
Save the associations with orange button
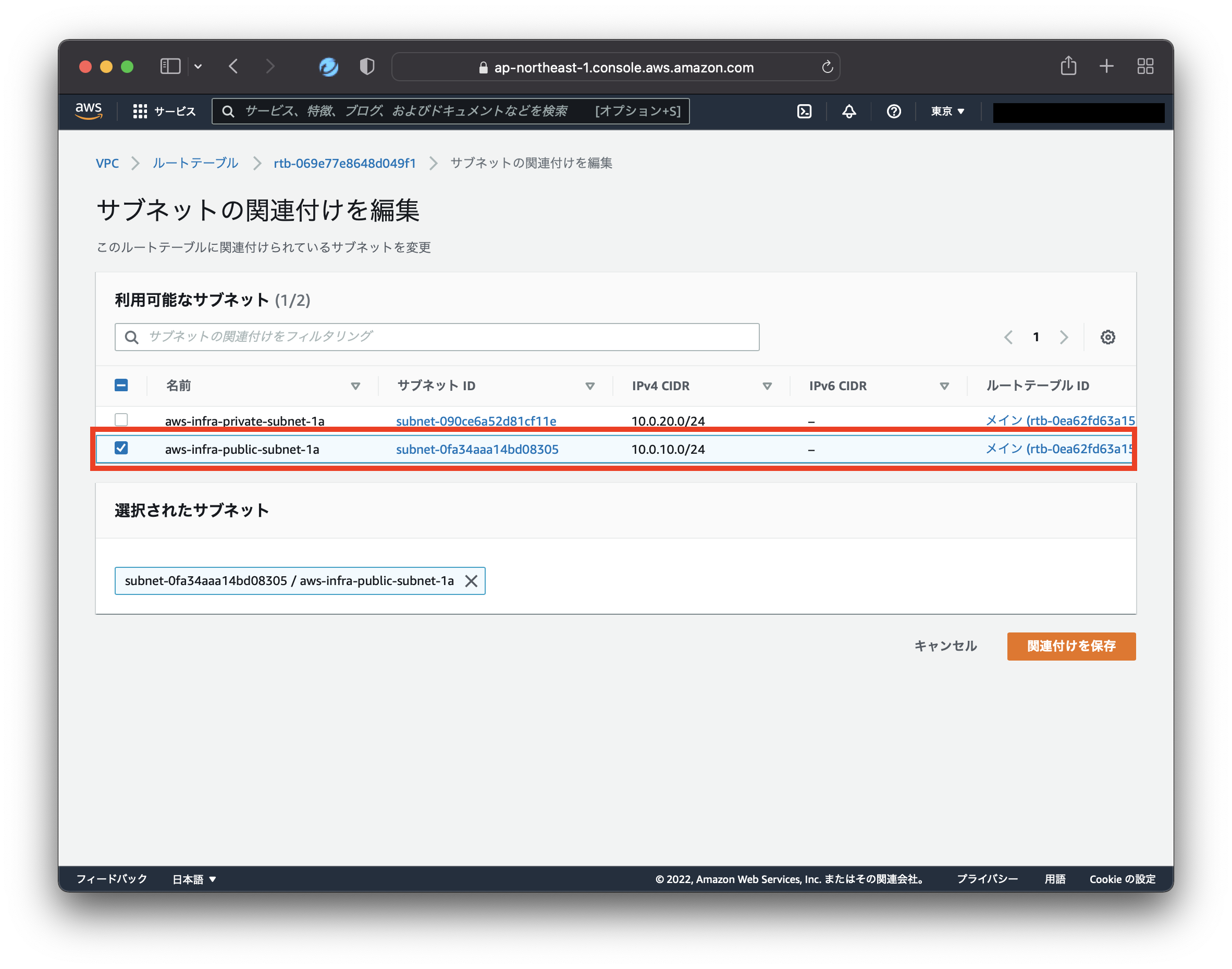pos(1071,646)
